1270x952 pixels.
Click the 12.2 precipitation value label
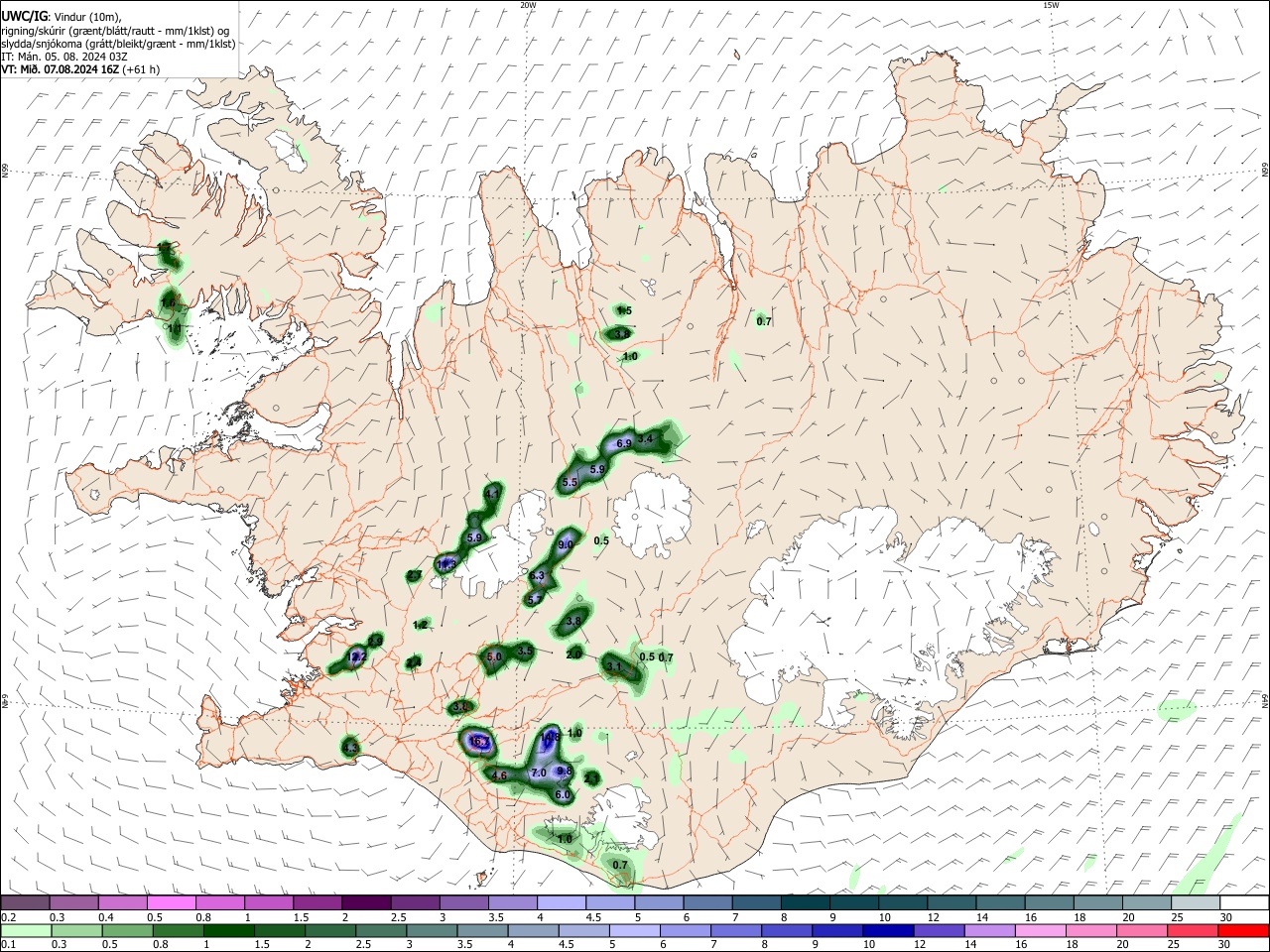pyautogui.click(x=356, y=656)
